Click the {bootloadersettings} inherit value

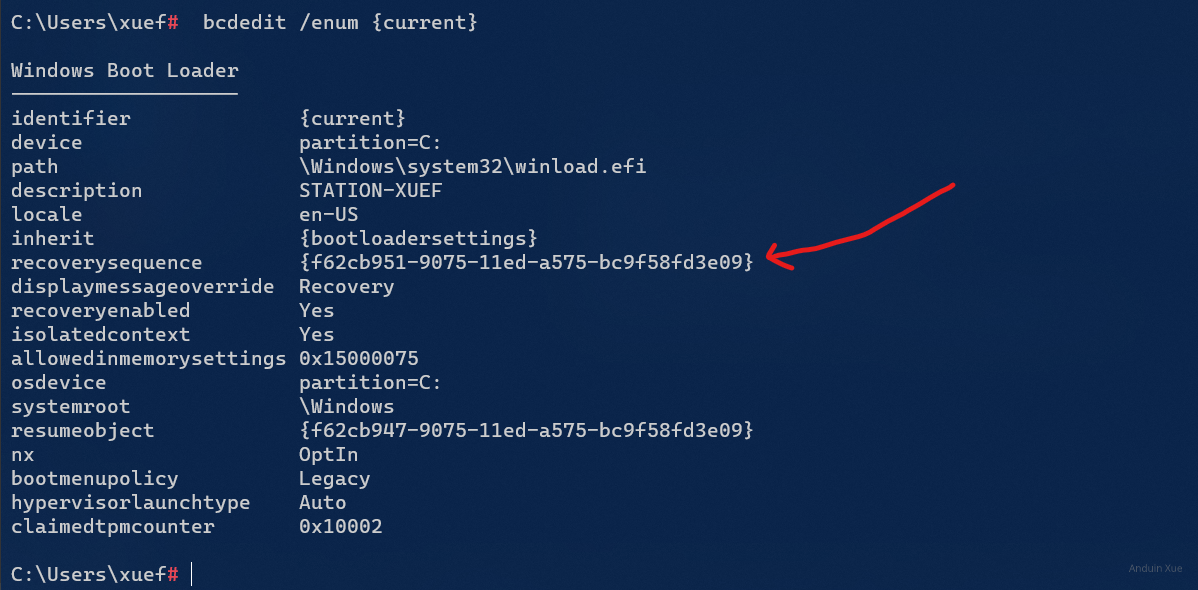[x=418, y=238]
